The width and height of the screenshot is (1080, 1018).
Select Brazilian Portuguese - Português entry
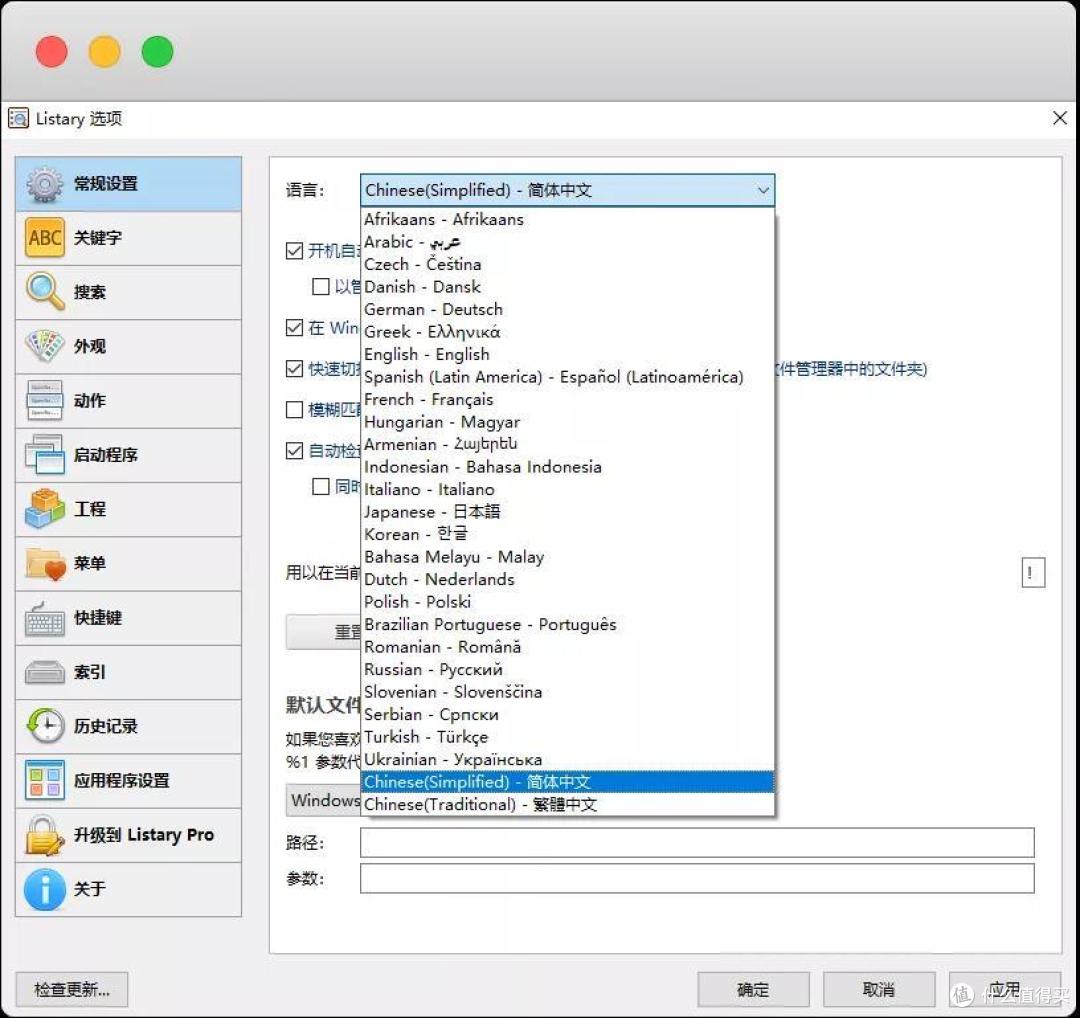(568, 625)
